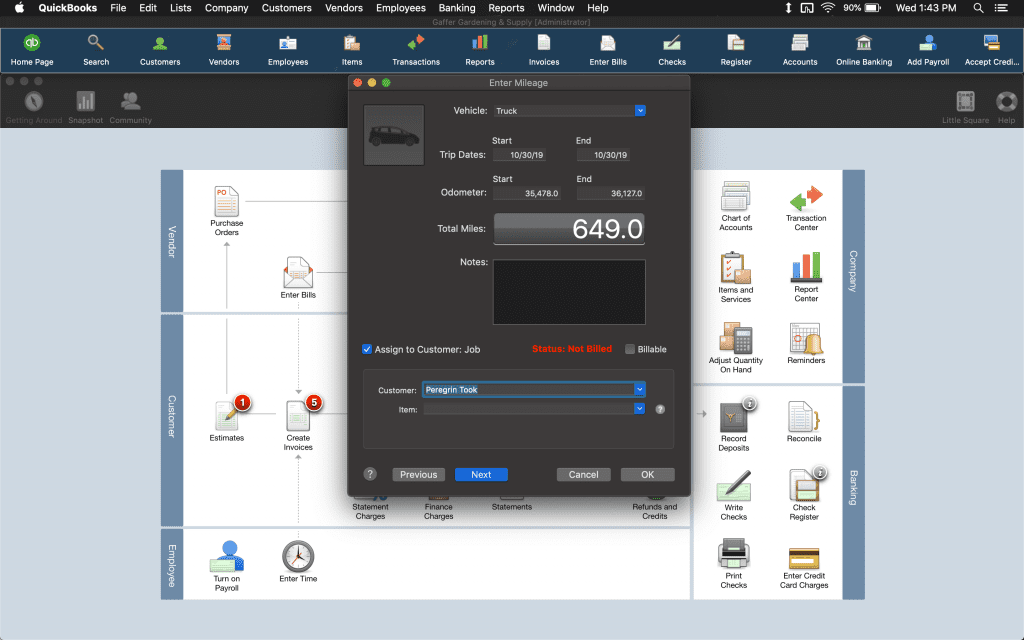
Task: Open Online Banking in the toolbar
Action: click(864, 50)
